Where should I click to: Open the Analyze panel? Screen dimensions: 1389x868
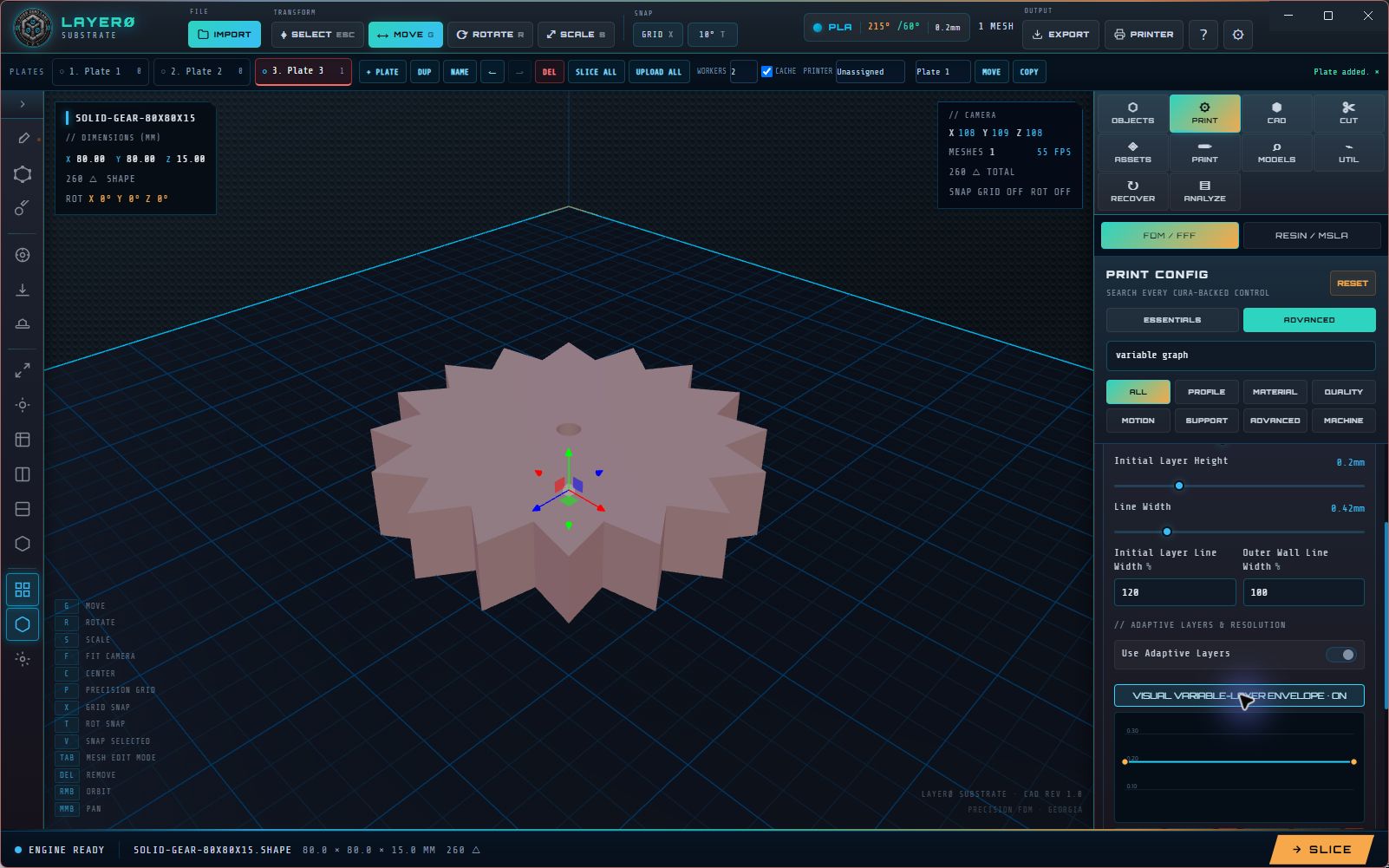pos(1204,192)
